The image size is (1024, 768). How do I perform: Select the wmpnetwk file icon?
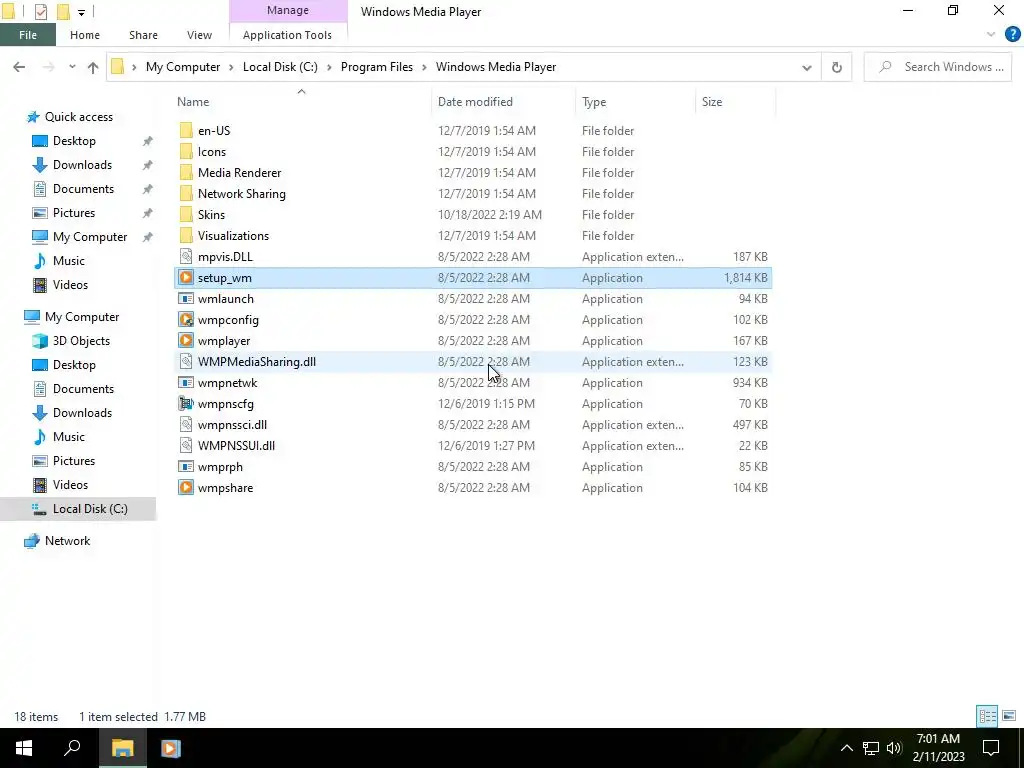point(186,383)
